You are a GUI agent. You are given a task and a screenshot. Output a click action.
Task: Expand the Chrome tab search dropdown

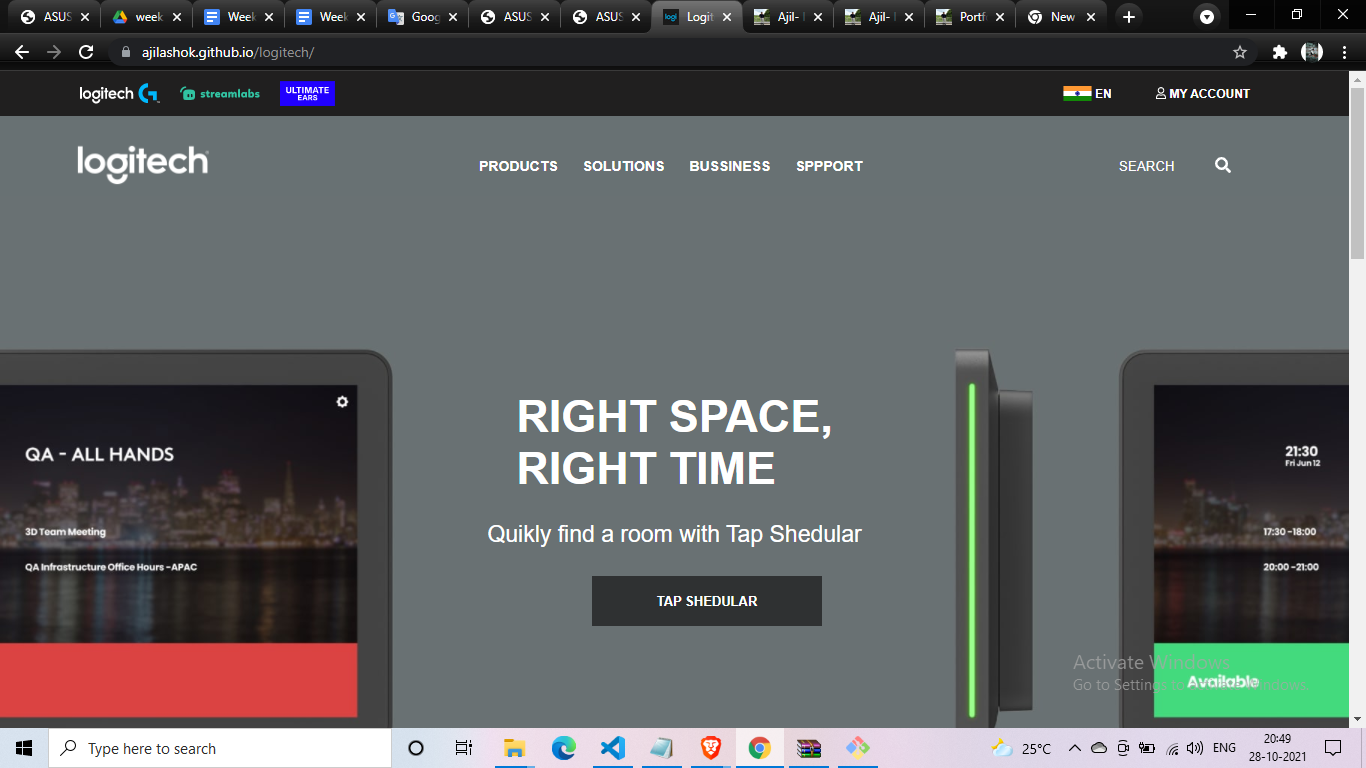click(1207, 17)
